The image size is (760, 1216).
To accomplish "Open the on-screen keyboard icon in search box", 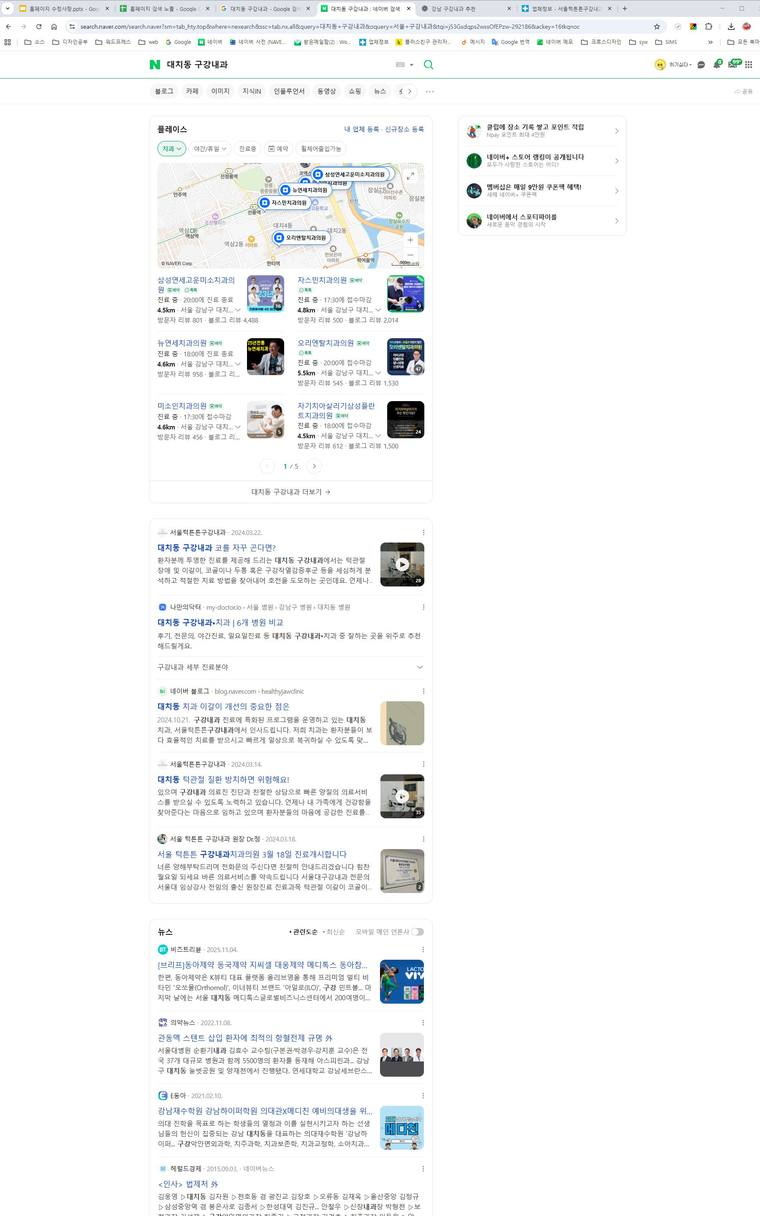I will pos(402,64).
